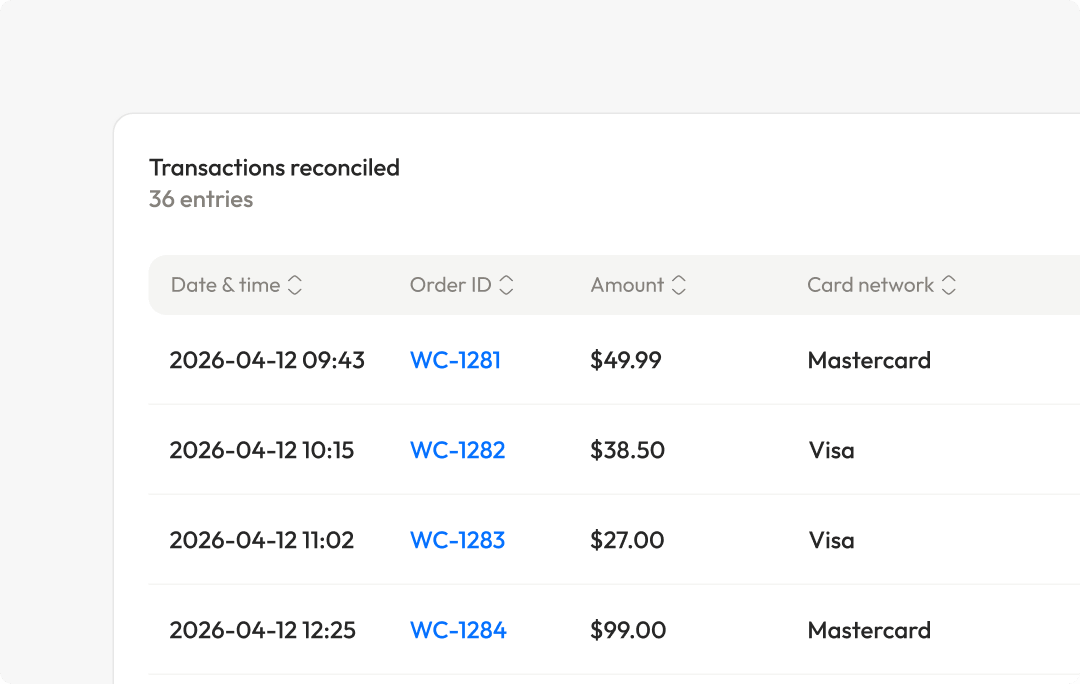Click the Order ID header label
Image resolution: width=1080 pixels, height=684 pixels.
pyautogui.click(x=450, y=285)
